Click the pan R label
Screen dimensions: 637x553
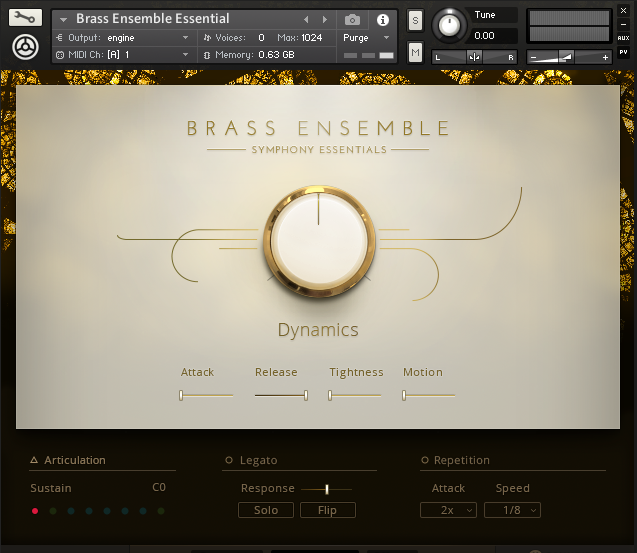(x=511, y=58)
